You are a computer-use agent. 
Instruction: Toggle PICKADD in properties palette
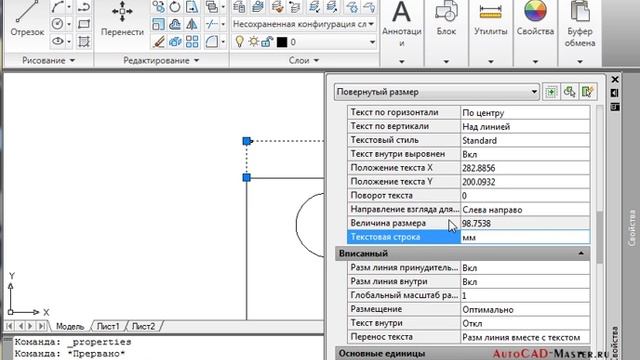point(551,92)
